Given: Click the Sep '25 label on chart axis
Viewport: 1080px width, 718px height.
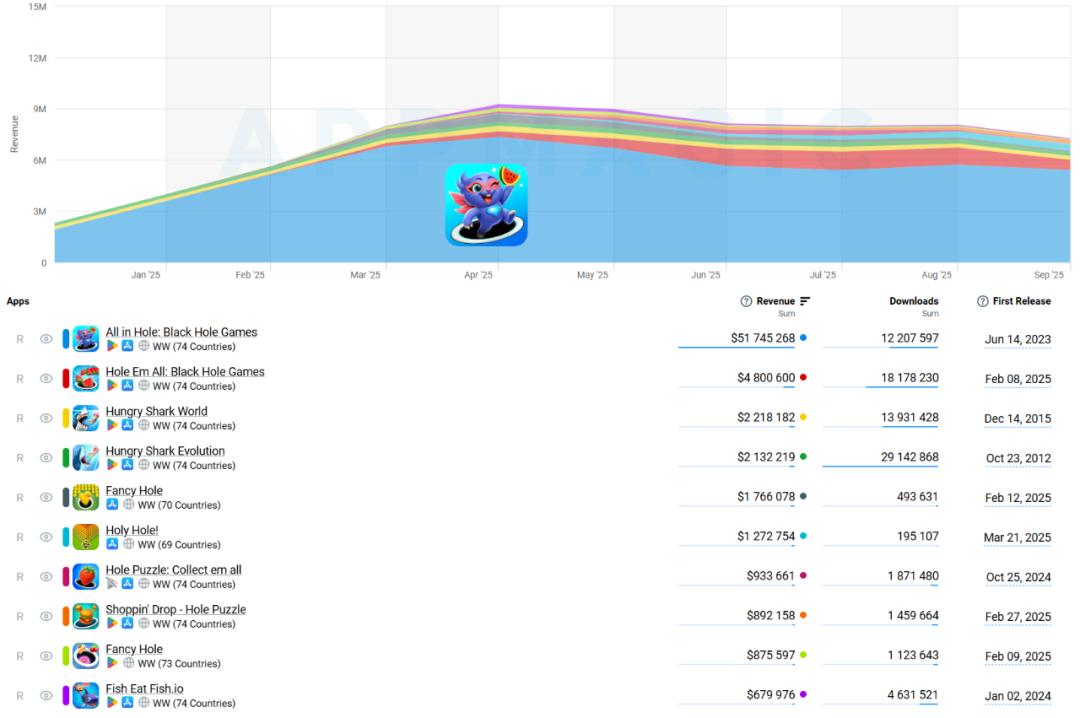Looking at the screenshot, I should (1048, 275).
